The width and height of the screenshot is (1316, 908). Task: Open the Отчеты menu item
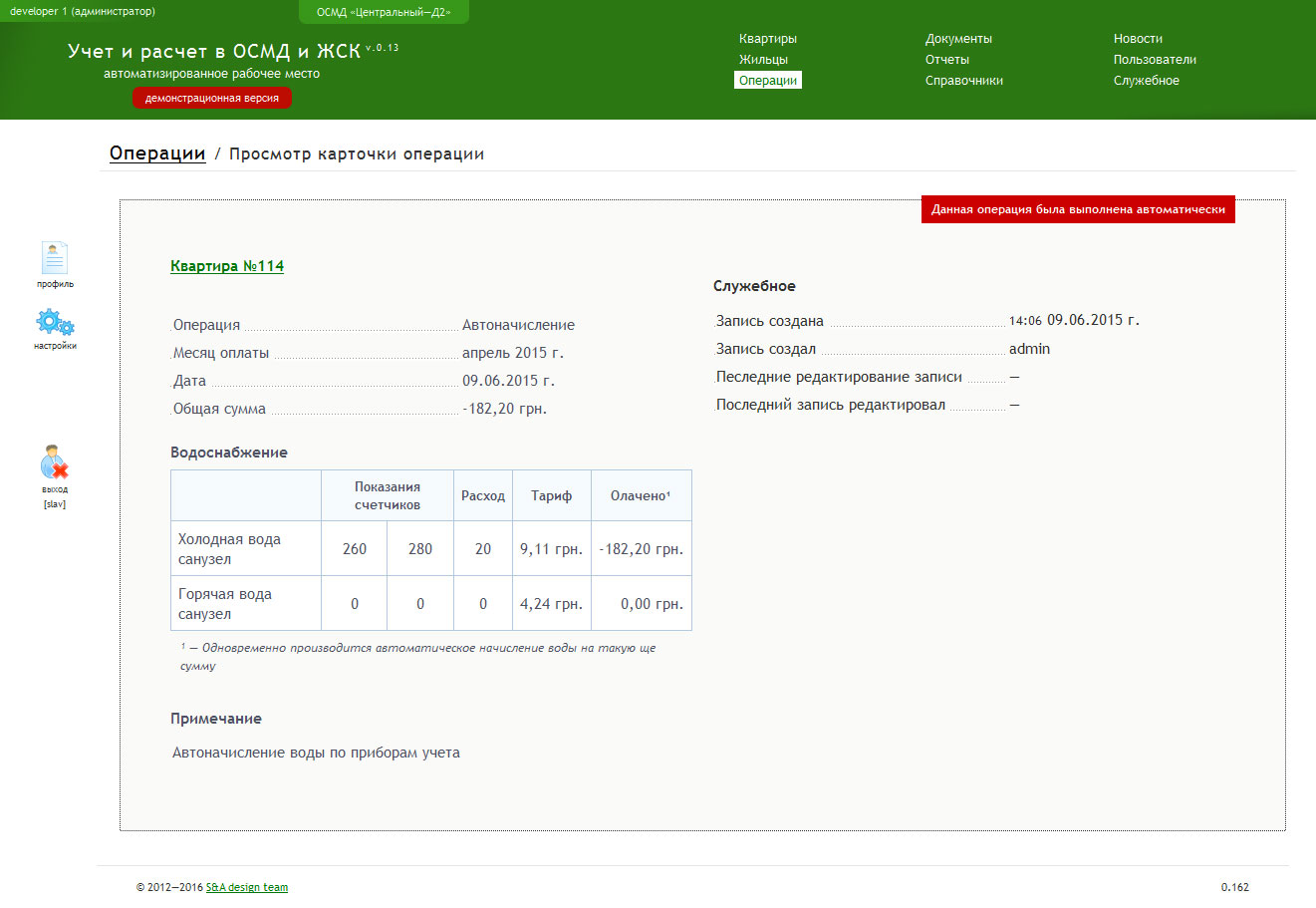[x=946, y=60]
